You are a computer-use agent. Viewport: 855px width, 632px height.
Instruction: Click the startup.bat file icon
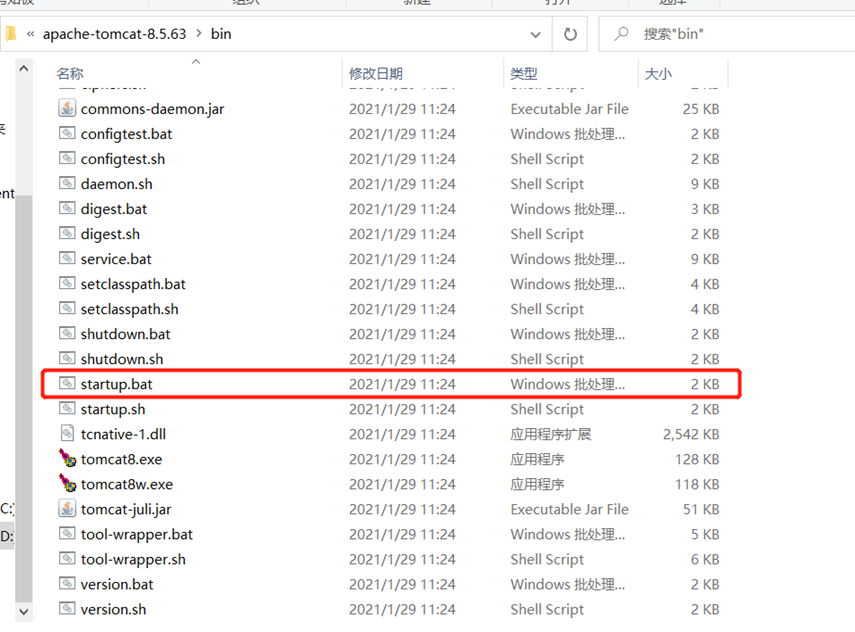tap(67, 383)
